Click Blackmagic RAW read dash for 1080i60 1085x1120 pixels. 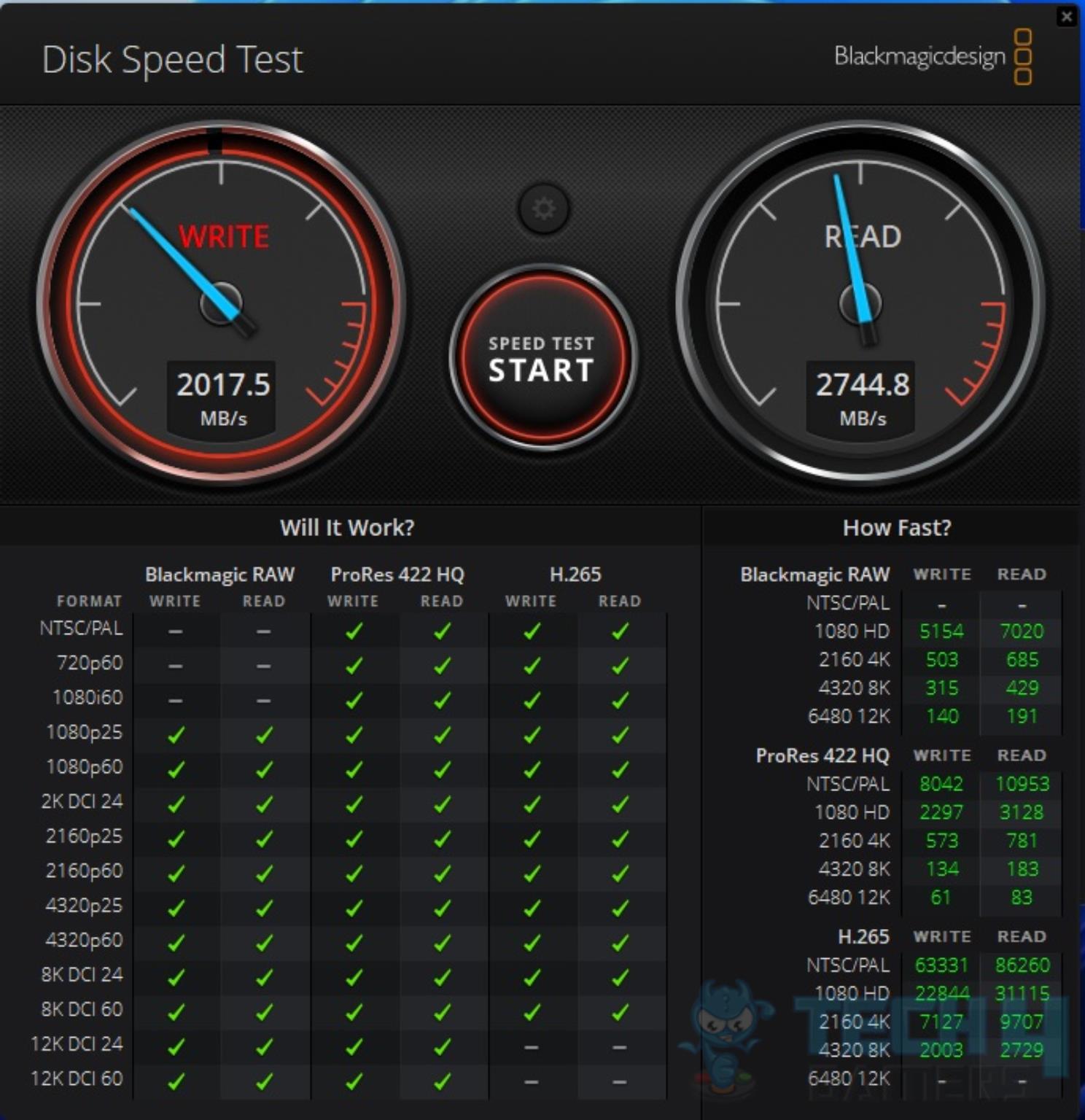tap(264, 701)
